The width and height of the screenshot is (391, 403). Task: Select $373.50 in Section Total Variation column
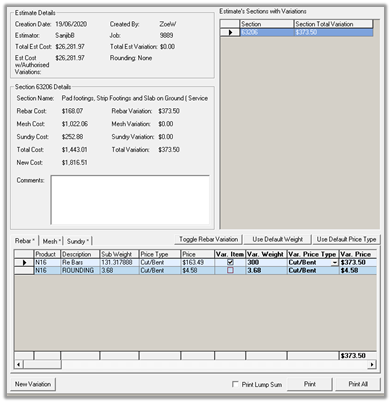coord(333,32)
